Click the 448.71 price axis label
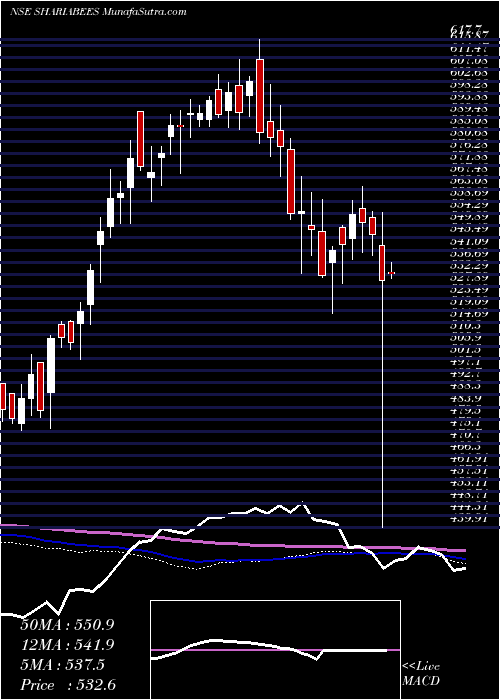This screenshot has width=500, height=700. pyautogui.click(x=468, y=496)
